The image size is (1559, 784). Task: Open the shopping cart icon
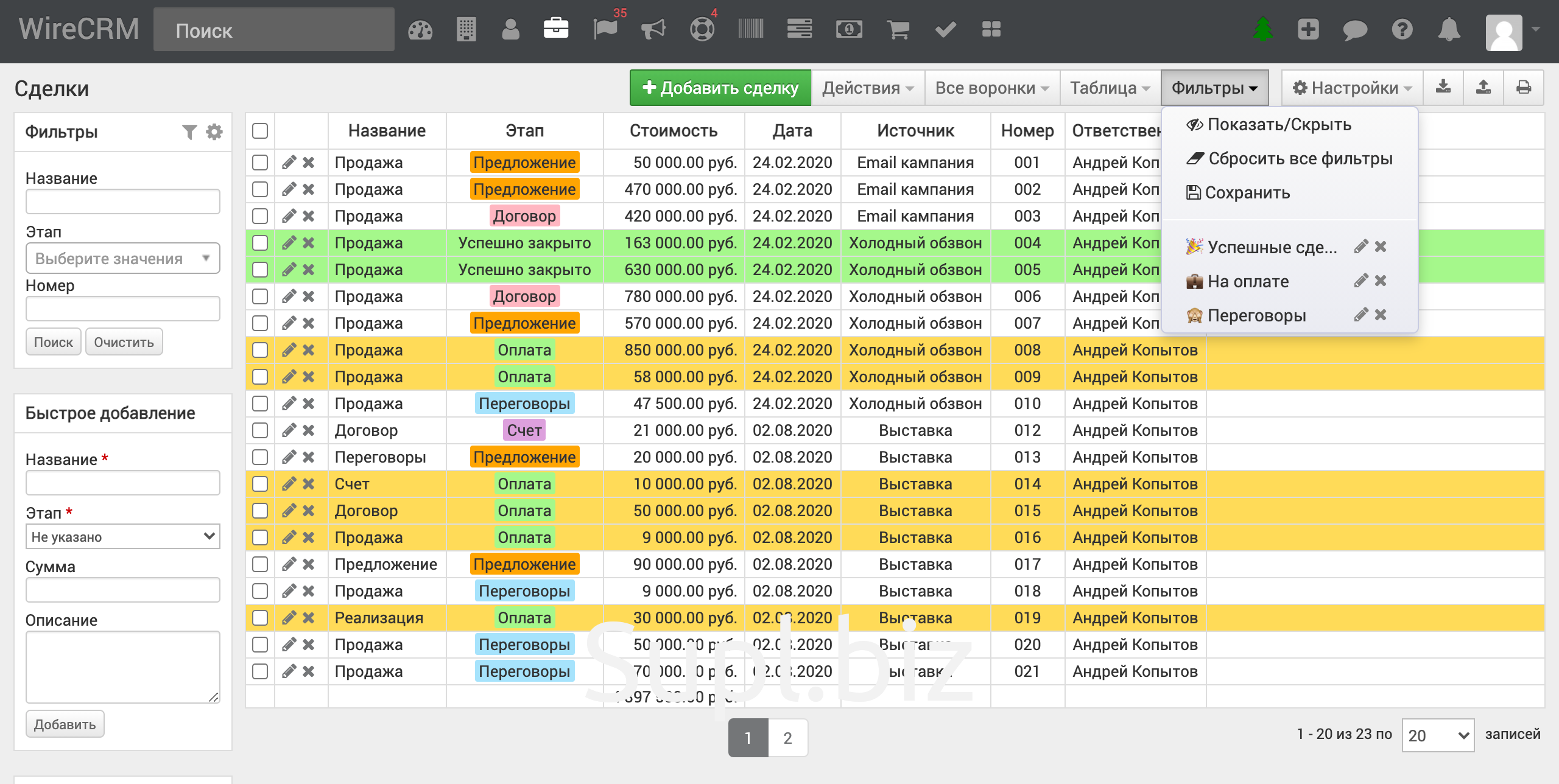point(897,29)
